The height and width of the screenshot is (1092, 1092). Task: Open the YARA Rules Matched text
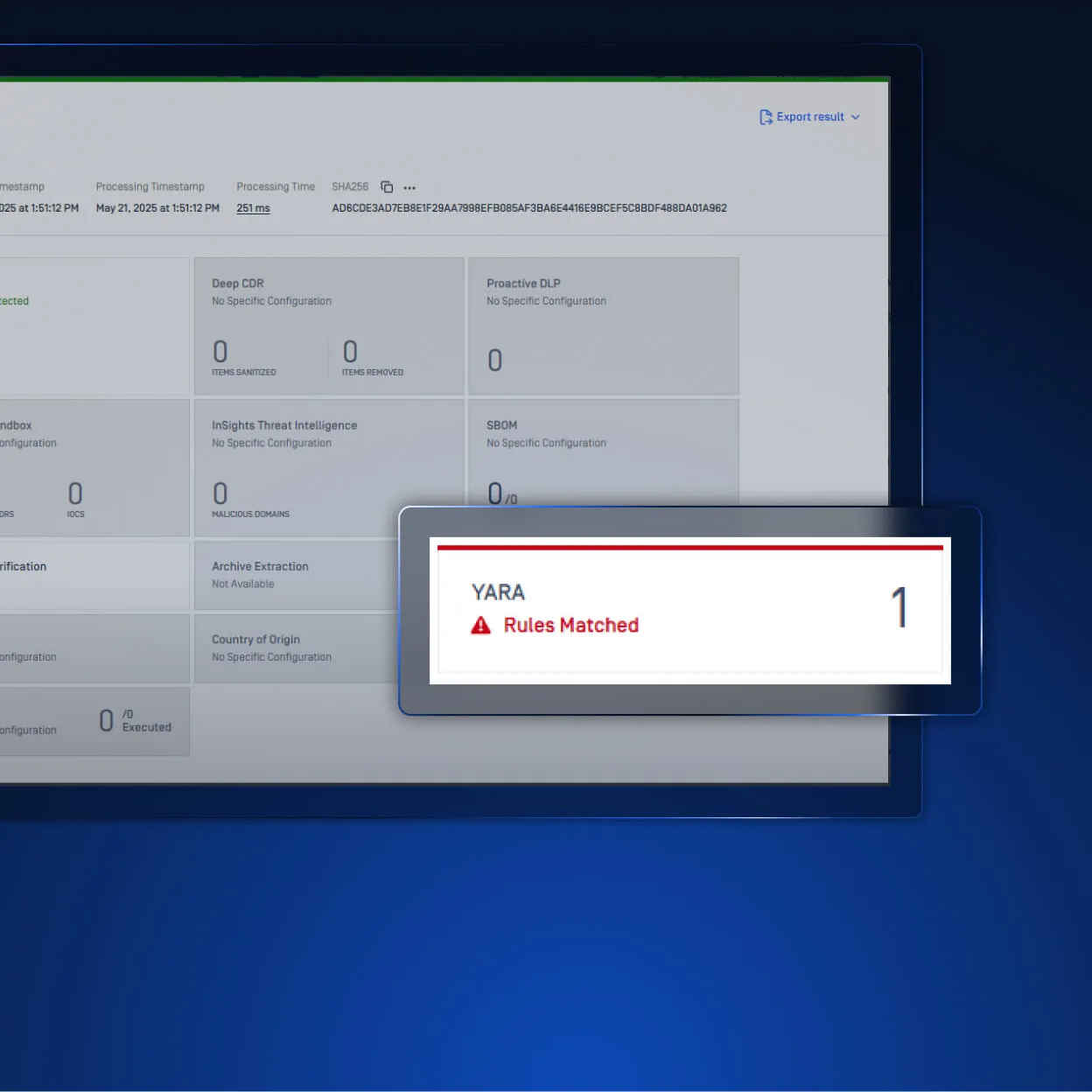(570, 626)
